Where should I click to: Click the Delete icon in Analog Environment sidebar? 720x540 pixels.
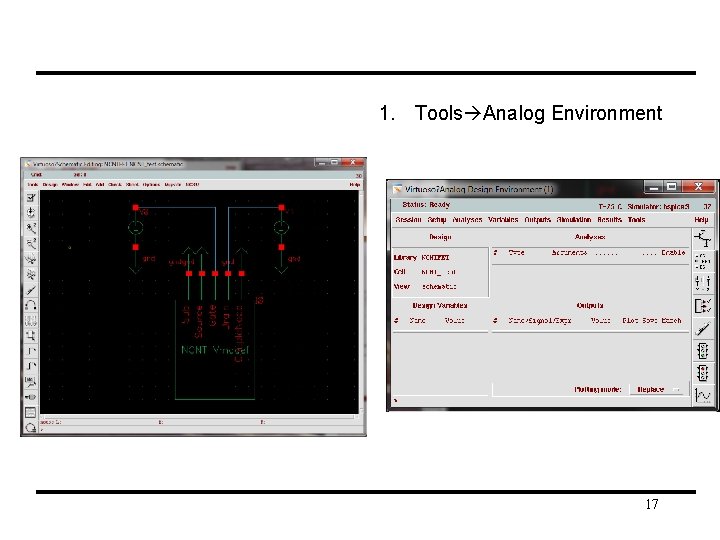point(703,328)
